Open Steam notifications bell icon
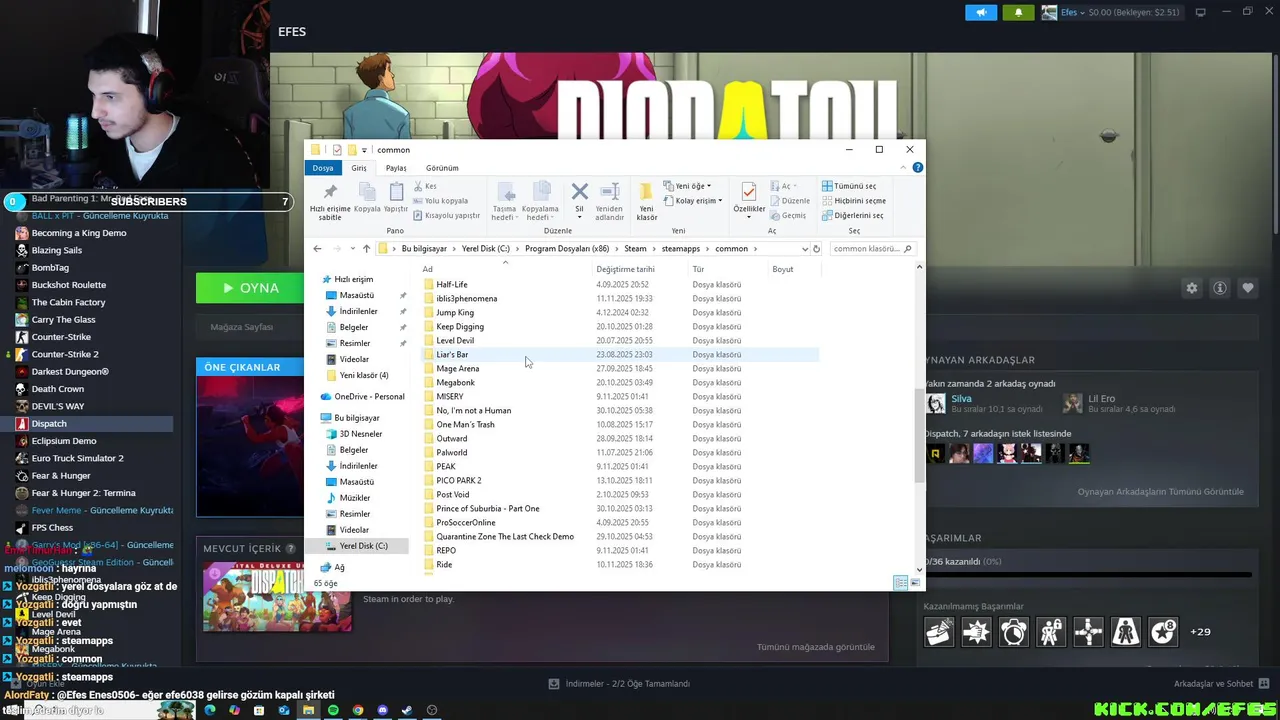The image size is (1280, 720). tap(1018, 12)
